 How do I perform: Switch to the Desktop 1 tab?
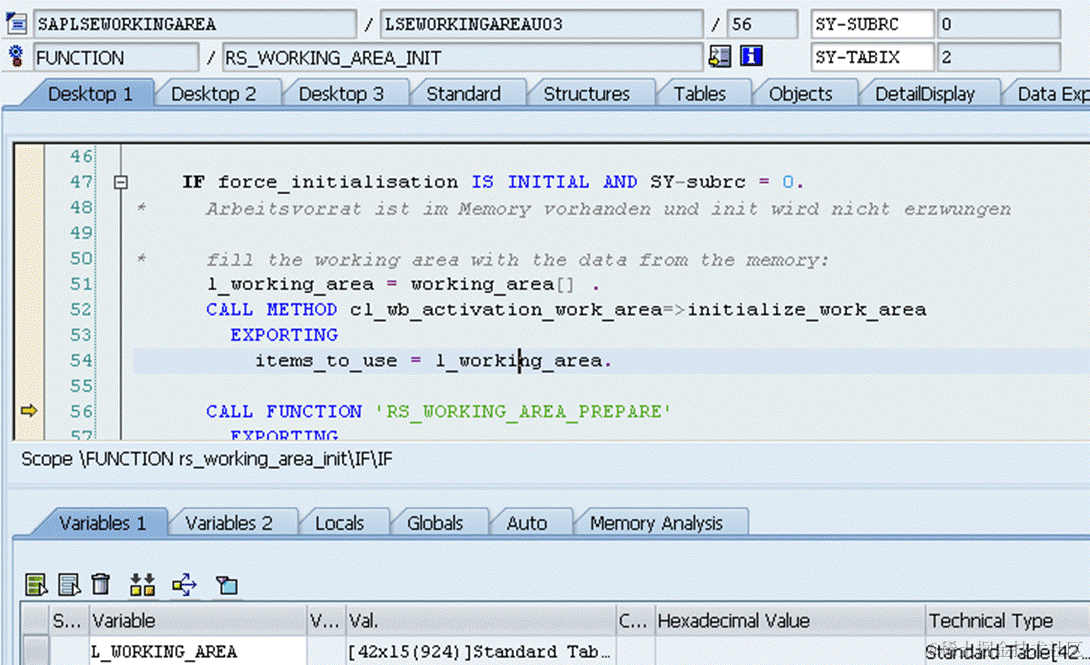pos(90,94)
